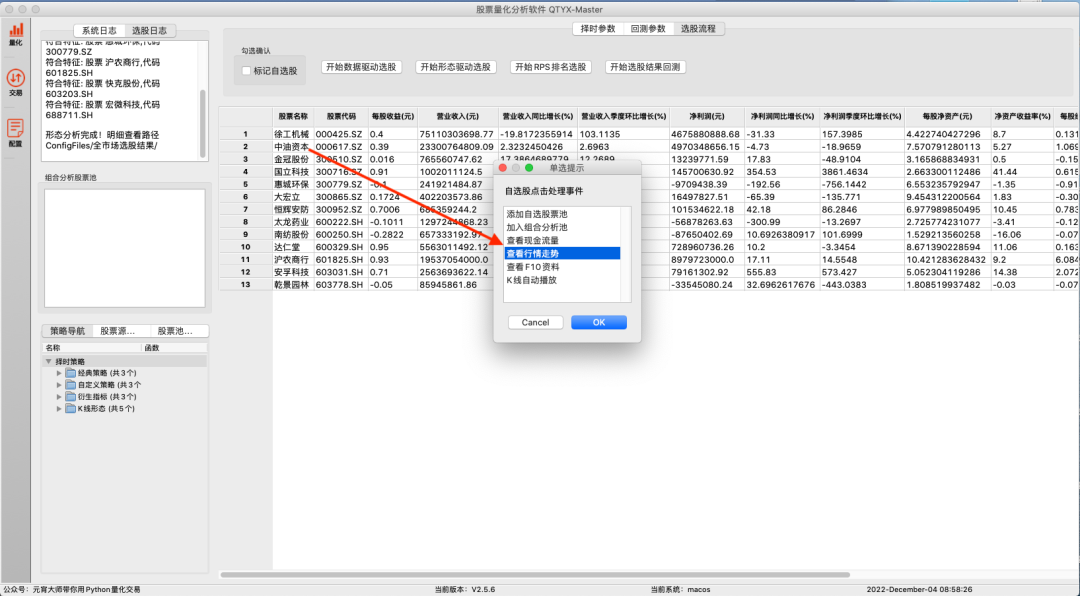This screenshot has width=1080, height=596.
Task: Click folder icon of 经典策略
Action: pos(70,373)
